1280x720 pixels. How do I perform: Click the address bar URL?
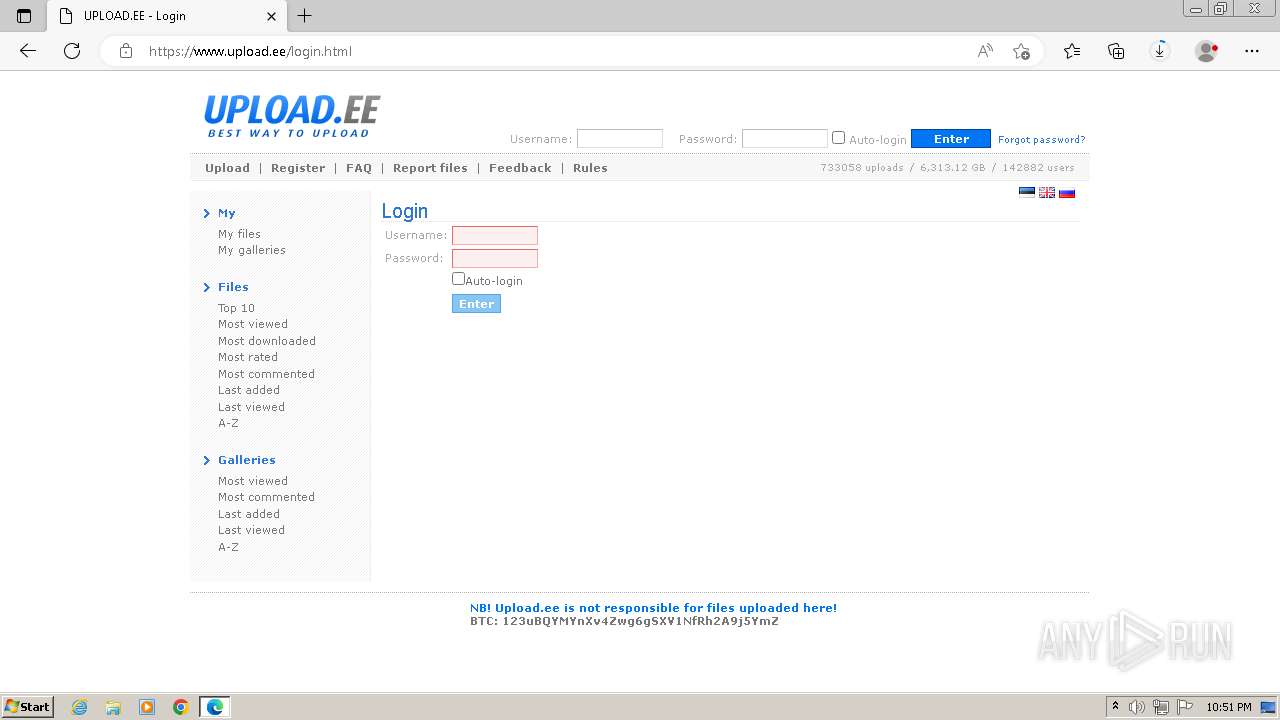(x=250, y=51)
